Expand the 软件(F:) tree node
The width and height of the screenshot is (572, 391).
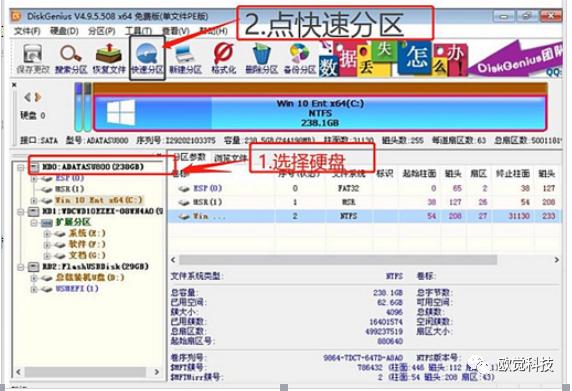point(47,245)
